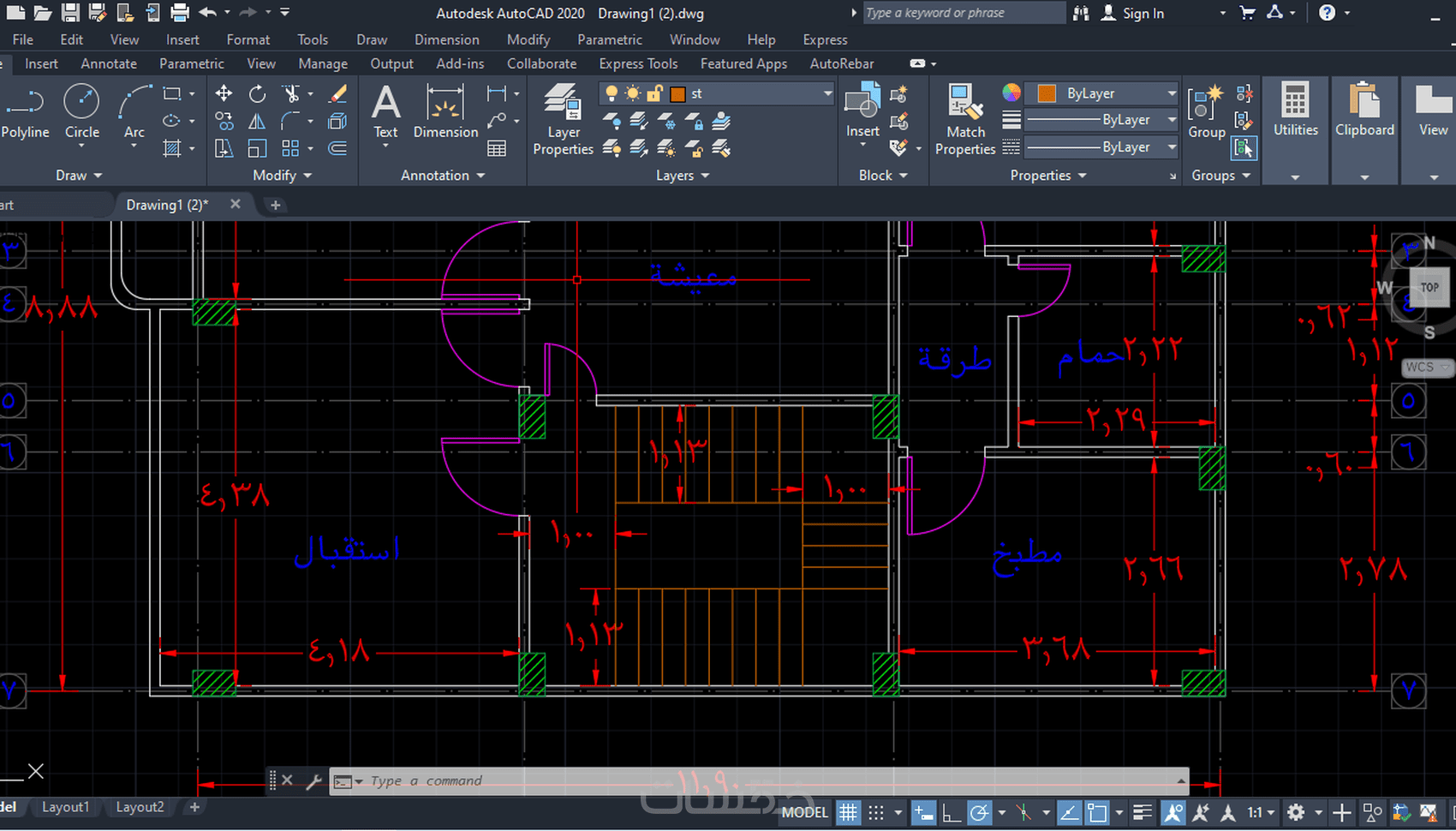Viewport: 1456px width, 831px height.
Task: Switch to the Layout1 tab
Action: (x=65, y=807)
